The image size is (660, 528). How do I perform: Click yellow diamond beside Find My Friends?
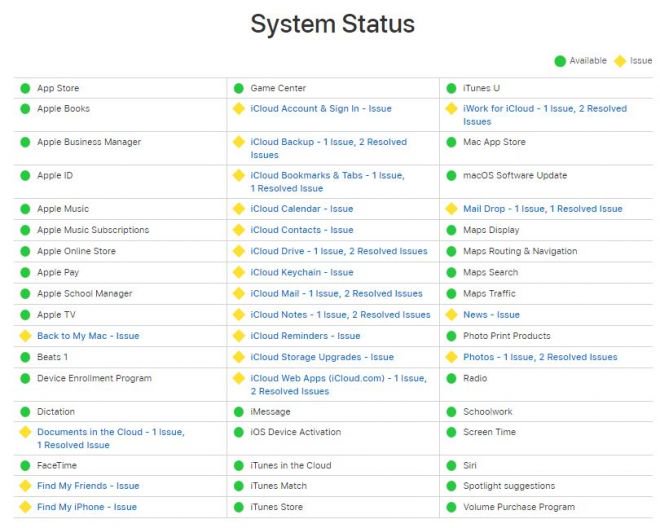[25, 486]
